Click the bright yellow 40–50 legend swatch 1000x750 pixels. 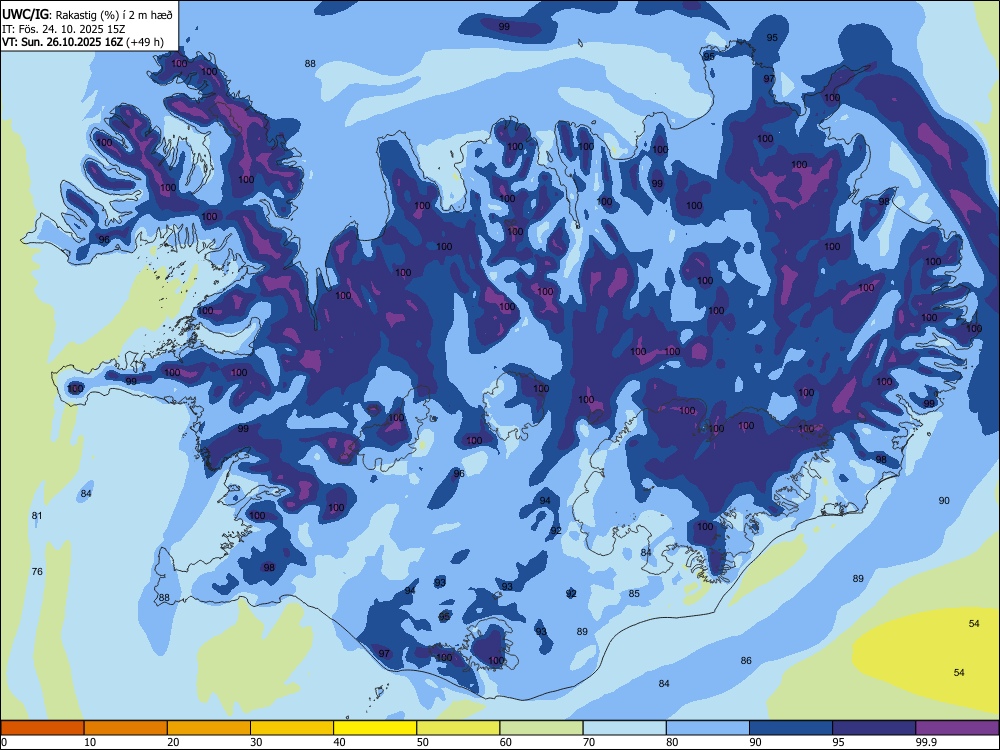[x=375, y=728]
